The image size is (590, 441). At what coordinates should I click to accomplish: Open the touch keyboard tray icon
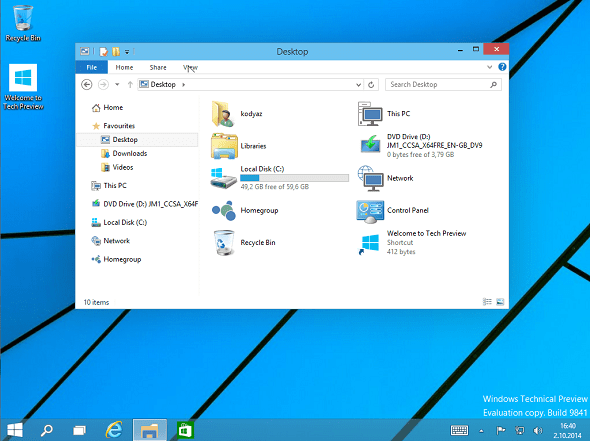click(x=459, y=430)
